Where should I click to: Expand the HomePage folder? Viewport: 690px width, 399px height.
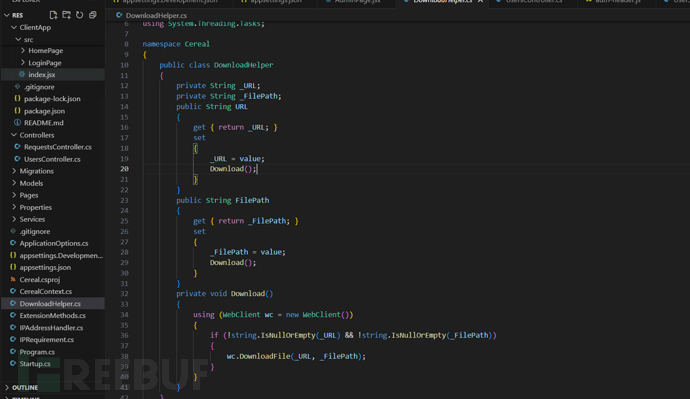[x=23, y=51]
